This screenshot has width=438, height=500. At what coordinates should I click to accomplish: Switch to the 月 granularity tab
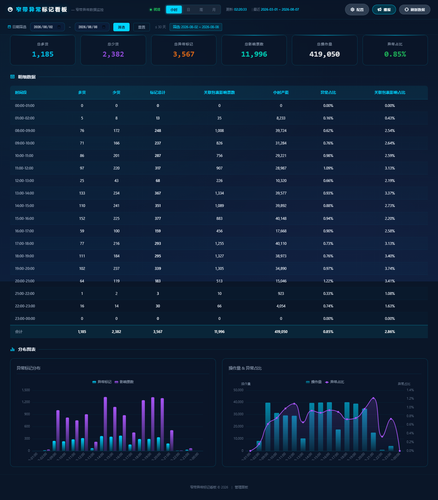coord(214,10)
